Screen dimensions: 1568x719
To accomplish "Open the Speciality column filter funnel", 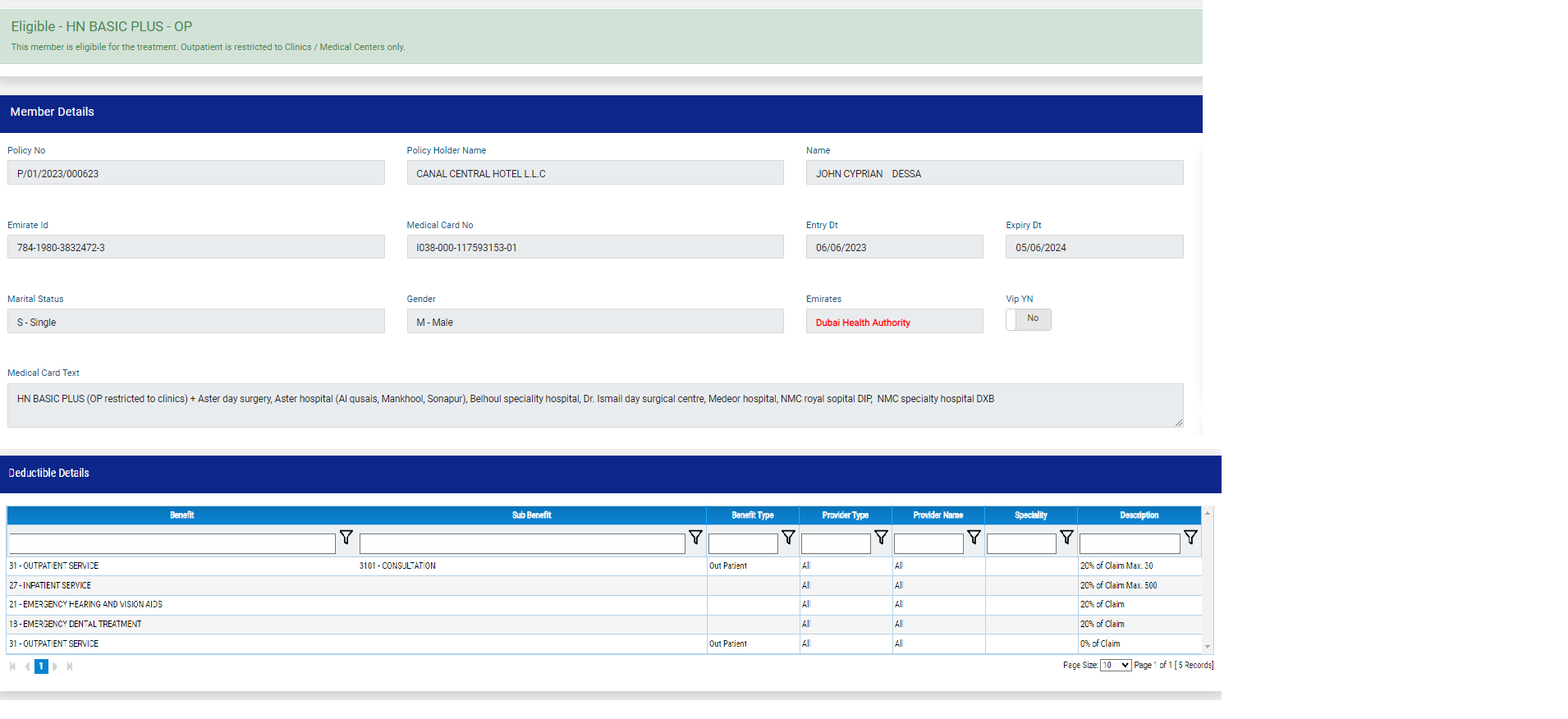I will click(1066, 538).
